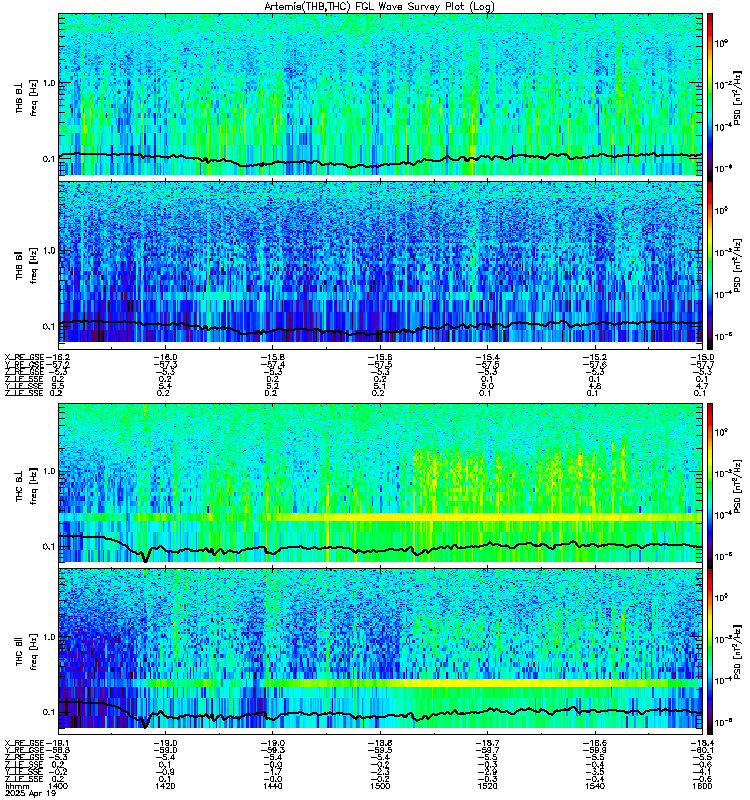The image size is (750, 800).
Task: Click the THB X_RE_GSE value -16.2
Action: [57, 357]
